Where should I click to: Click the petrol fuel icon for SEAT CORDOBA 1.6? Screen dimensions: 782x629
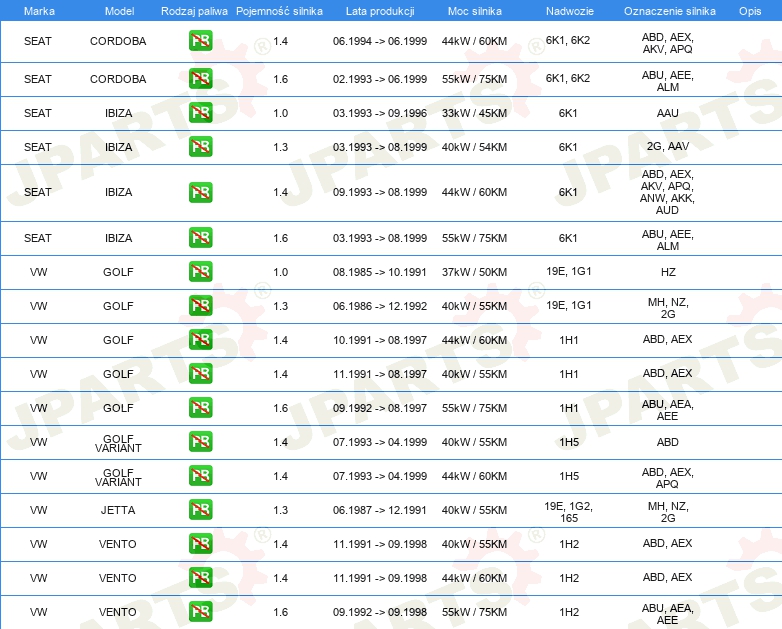[x=200, y=79]
